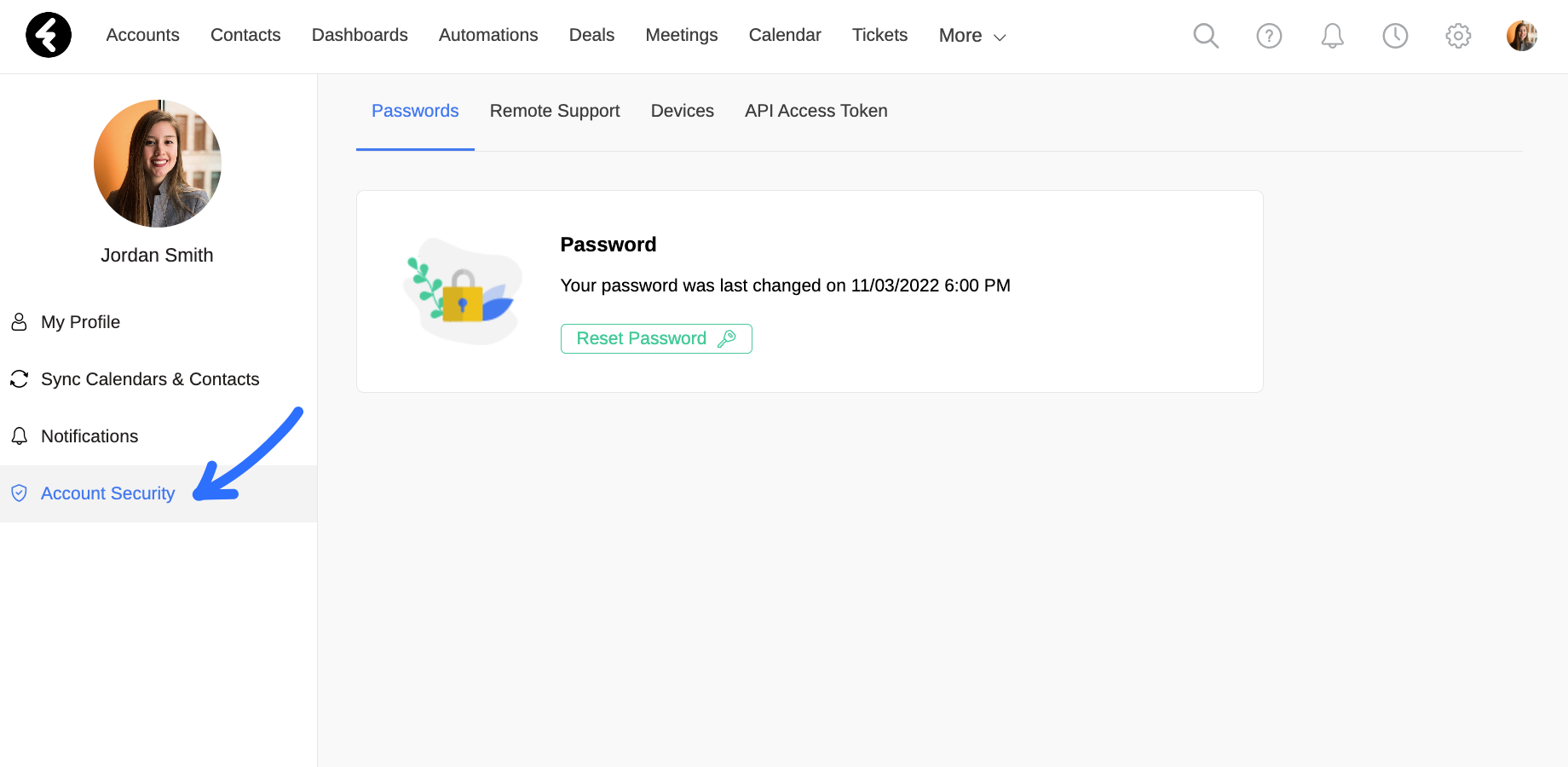1568x767 pixels.
Task: Click the app logo in the top bar
Action: pos(49,35)
